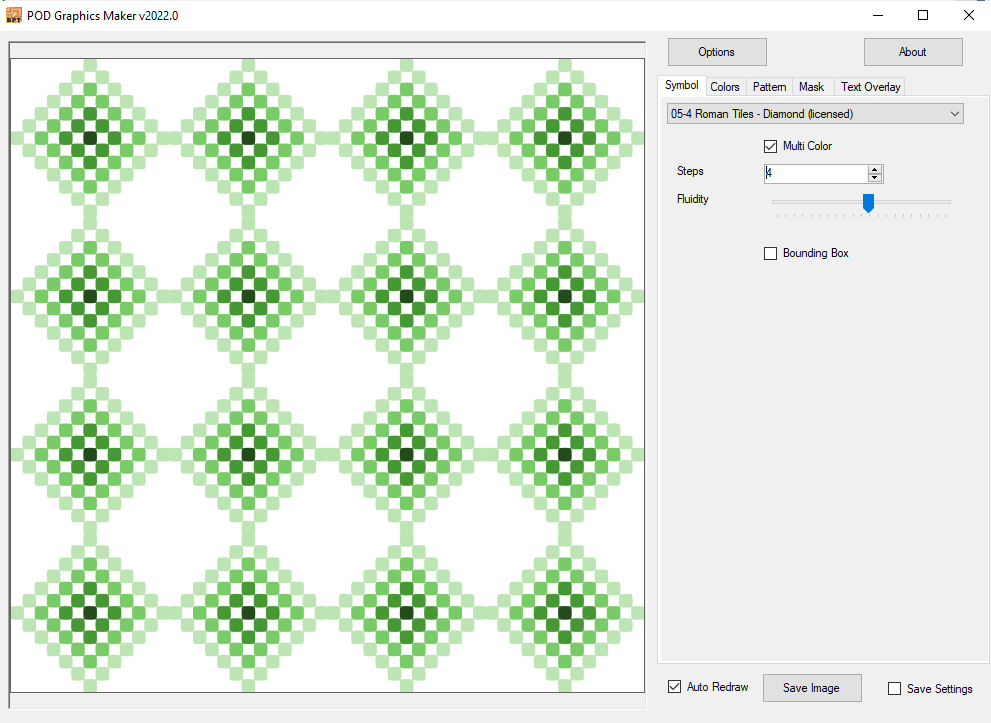The width and height of the screenshot is (991, 723).
Task: Switch to the Text Overlay tab
Action: coord(870,87)
